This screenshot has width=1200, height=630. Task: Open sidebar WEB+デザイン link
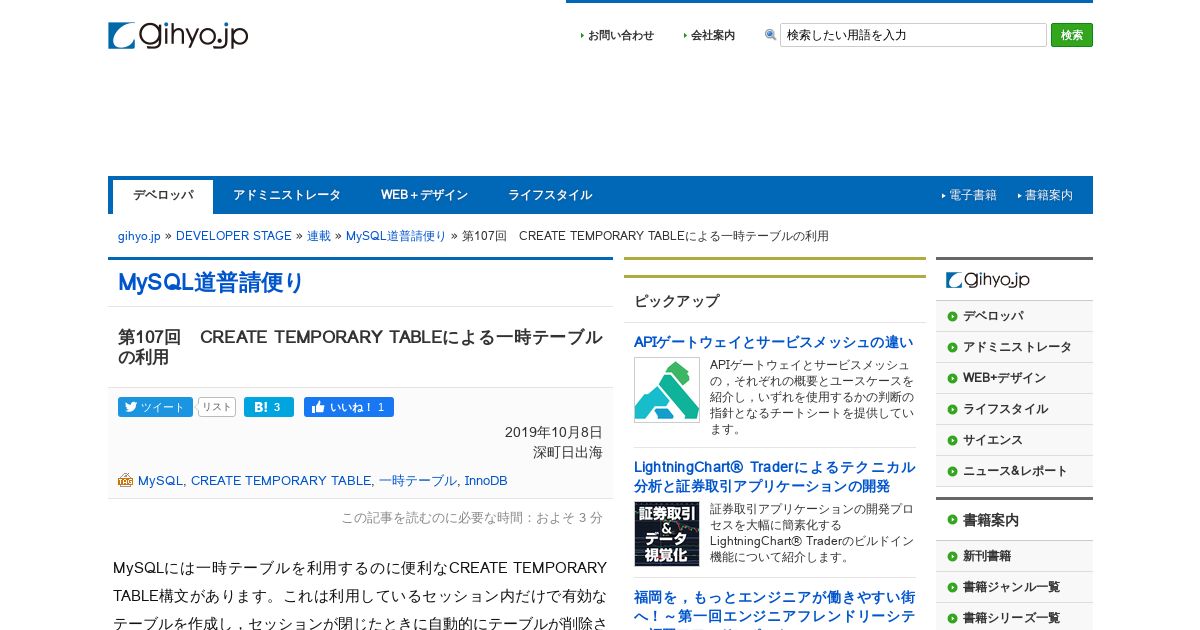[1004, 378]
